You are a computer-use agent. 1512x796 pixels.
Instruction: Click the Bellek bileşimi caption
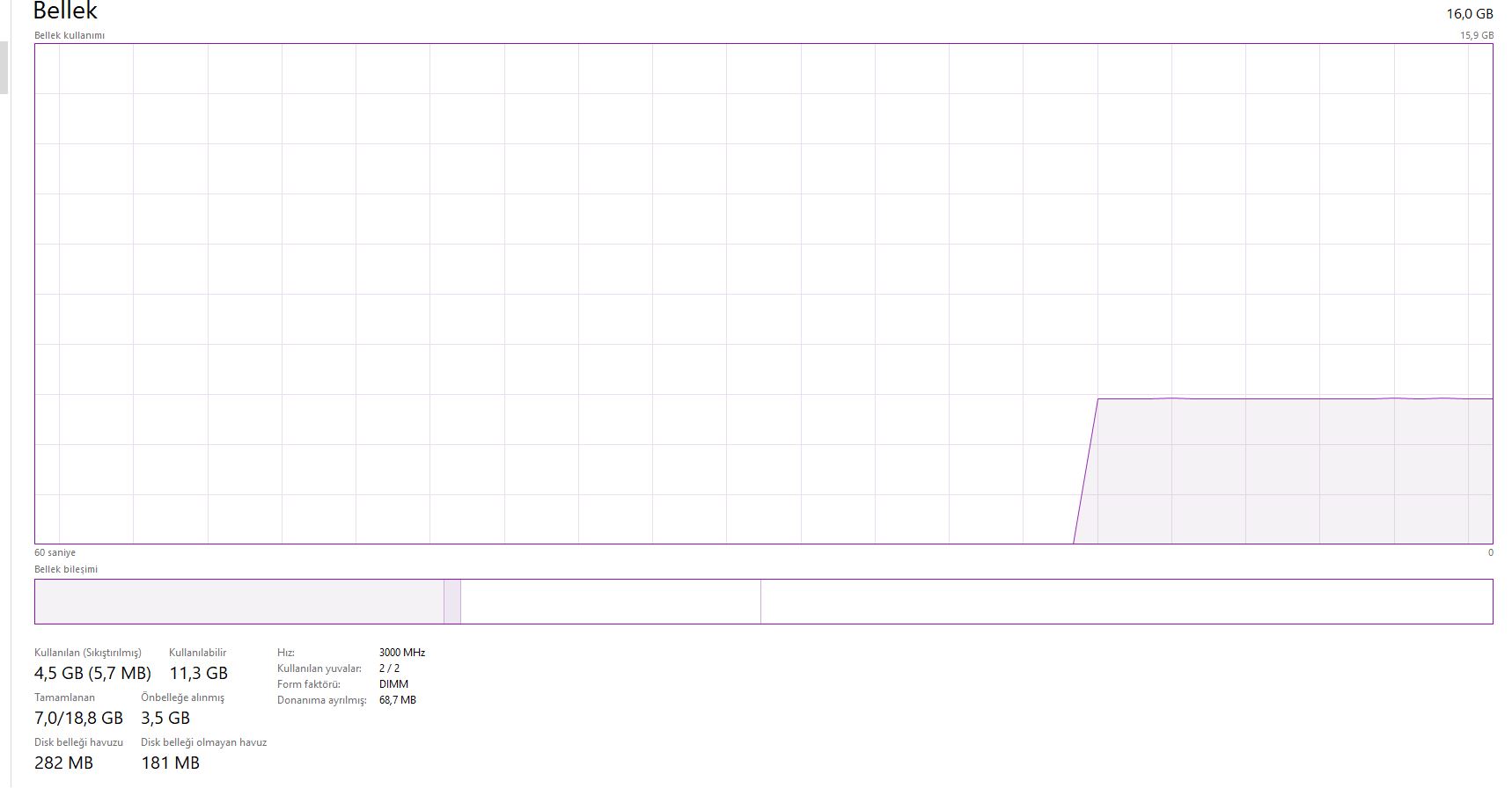(66, 569)
